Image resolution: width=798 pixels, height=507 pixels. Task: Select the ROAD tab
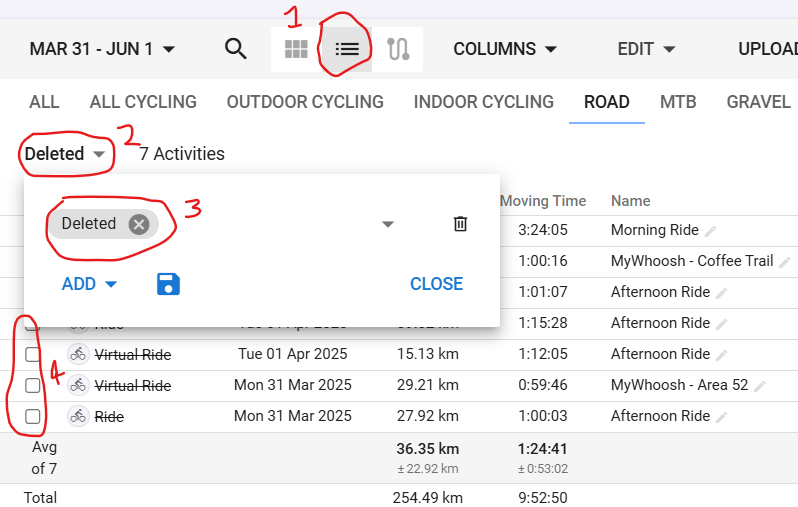(607, 102)
